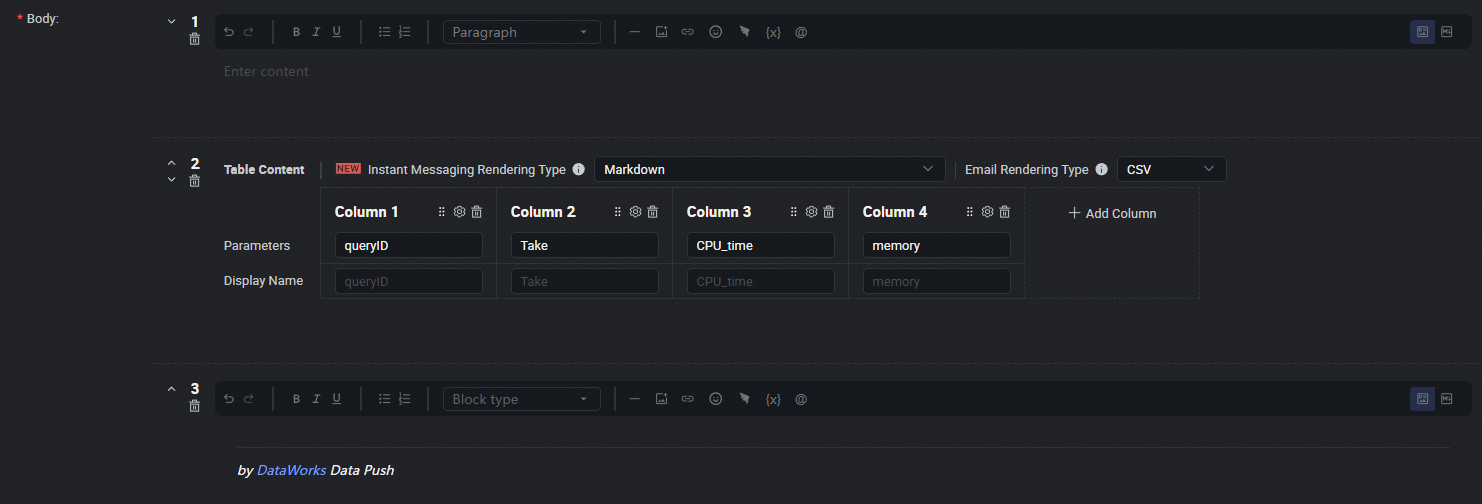Image resolution: width=1482 pixels, height=504 pixels.
Task: Click the @ mention icon in block 3 toolbar
Action: pos(801,399)
